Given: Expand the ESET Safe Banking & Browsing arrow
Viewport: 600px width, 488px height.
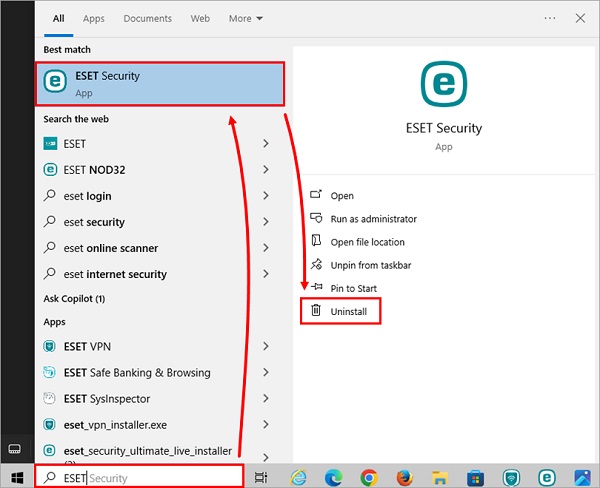Looking at the screenshot, I should (266, 372).
